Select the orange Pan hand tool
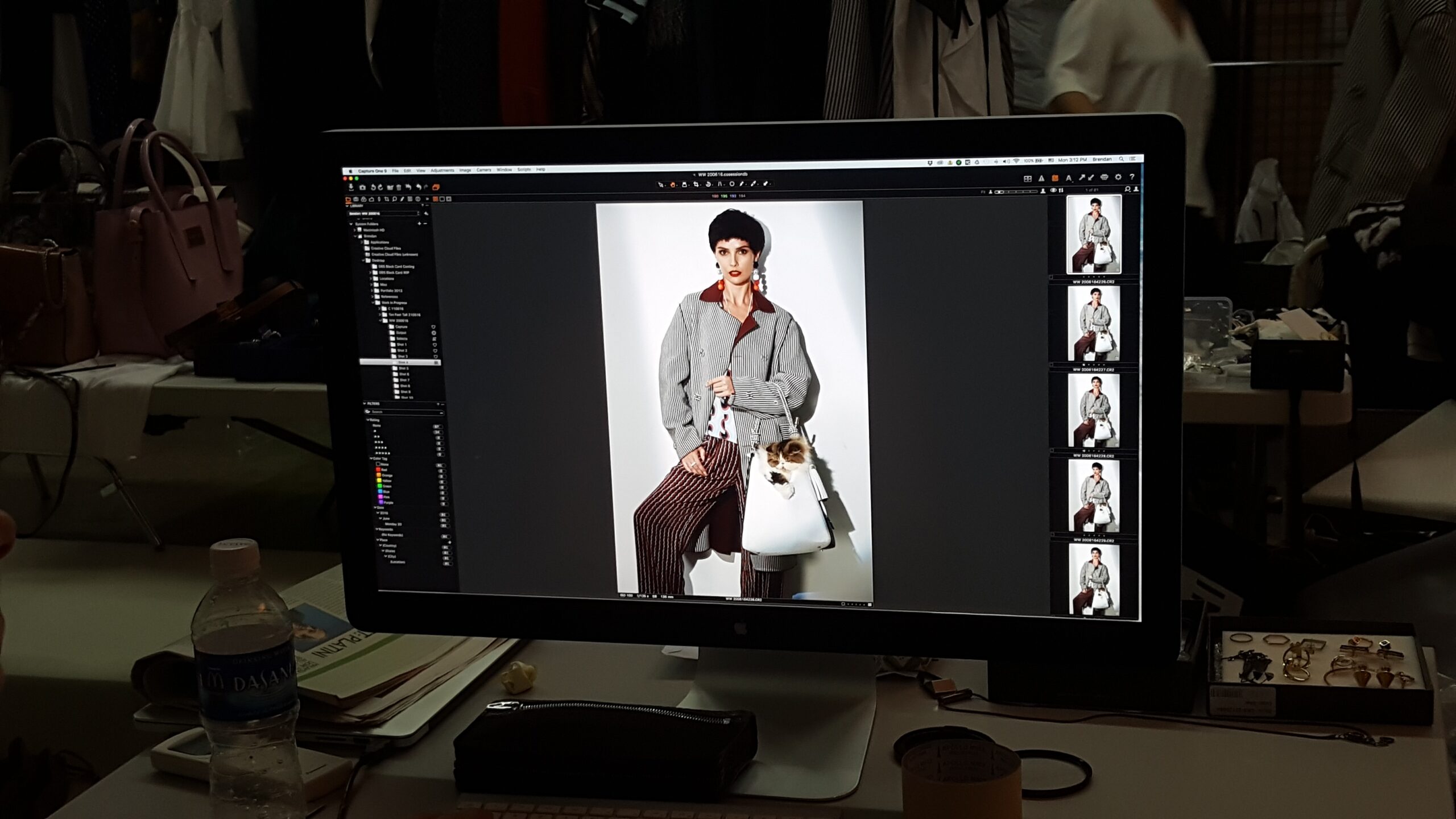 [x=673, y=184]
